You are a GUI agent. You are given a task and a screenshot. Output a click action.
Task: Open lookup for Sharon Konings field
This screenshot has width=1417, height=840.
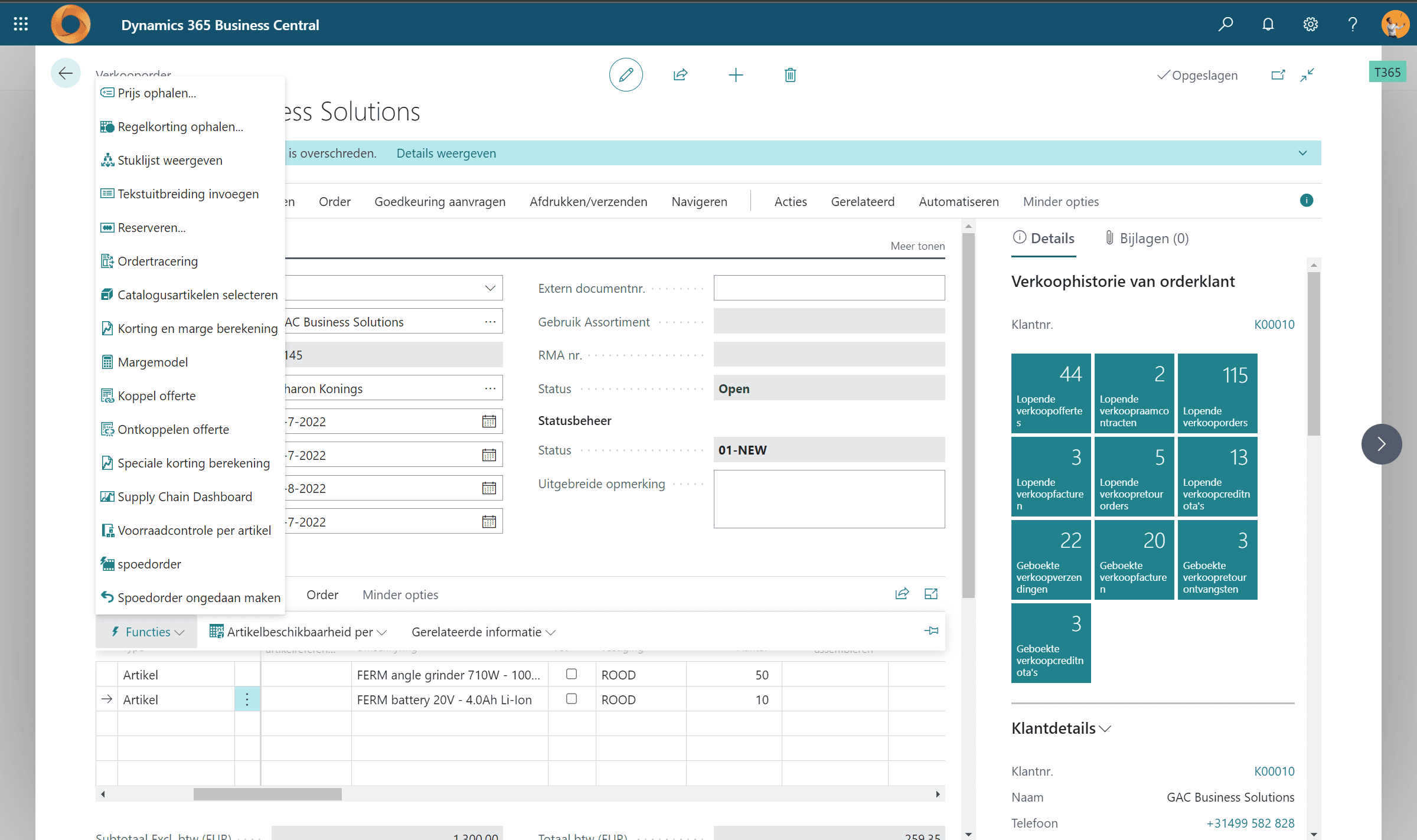(490, 388)
